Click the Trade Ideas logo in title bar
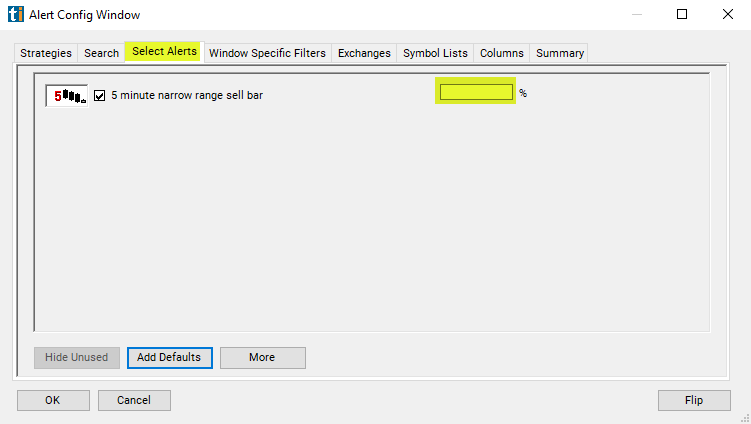751x424 pixels. [15, 14]
